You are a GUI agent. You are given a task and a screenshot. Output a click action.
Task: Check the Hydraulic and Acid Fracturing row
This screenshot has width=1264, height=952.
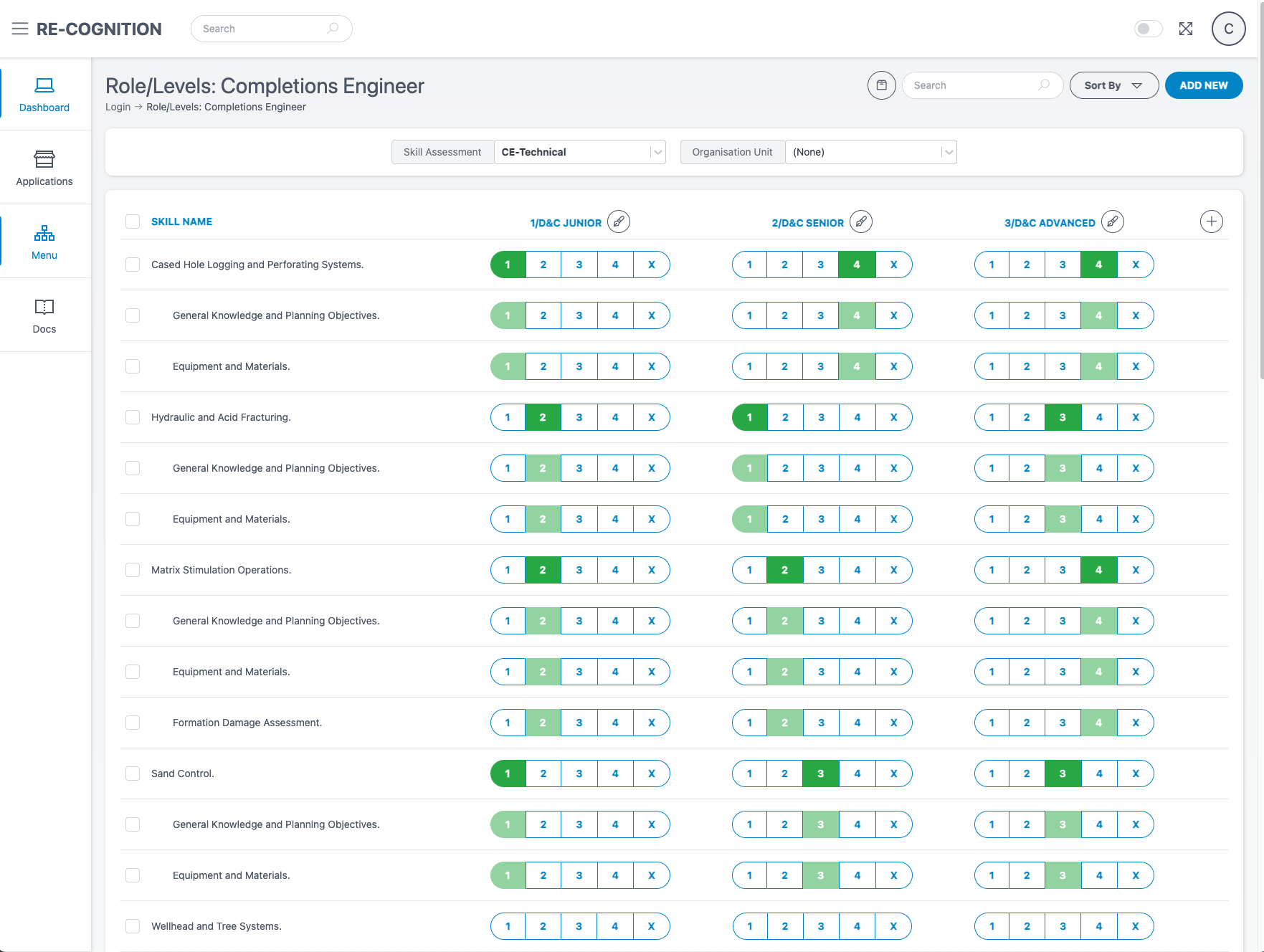coord(133,417)
